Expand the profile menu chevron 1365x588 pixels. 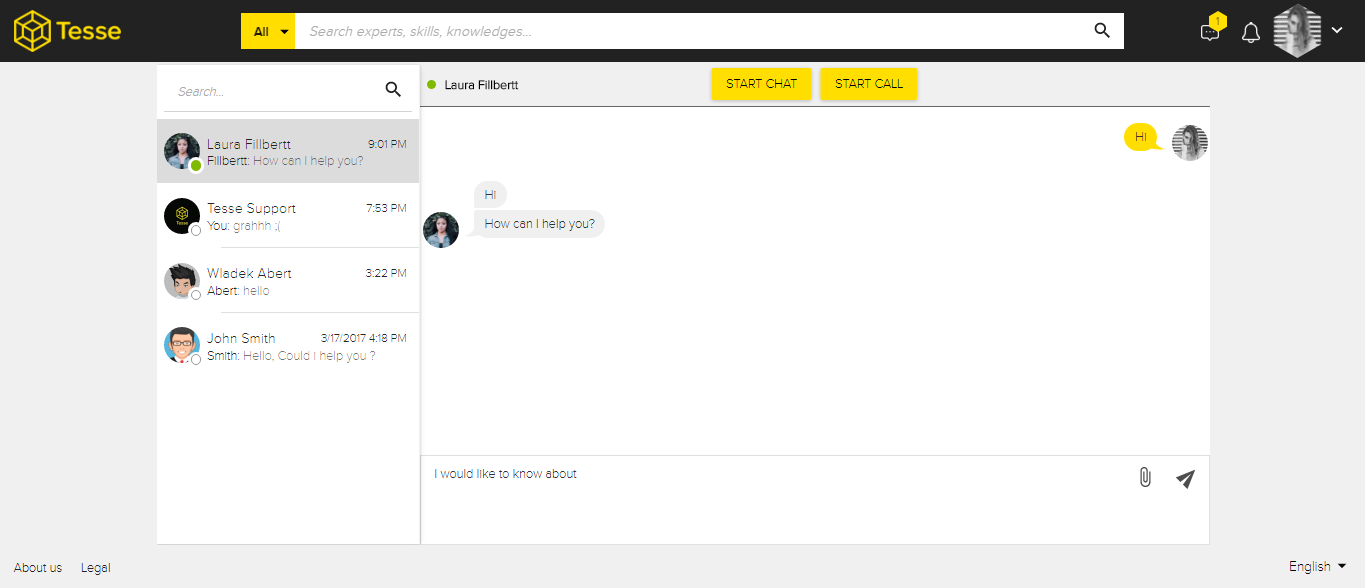(x=1337, y=31)
